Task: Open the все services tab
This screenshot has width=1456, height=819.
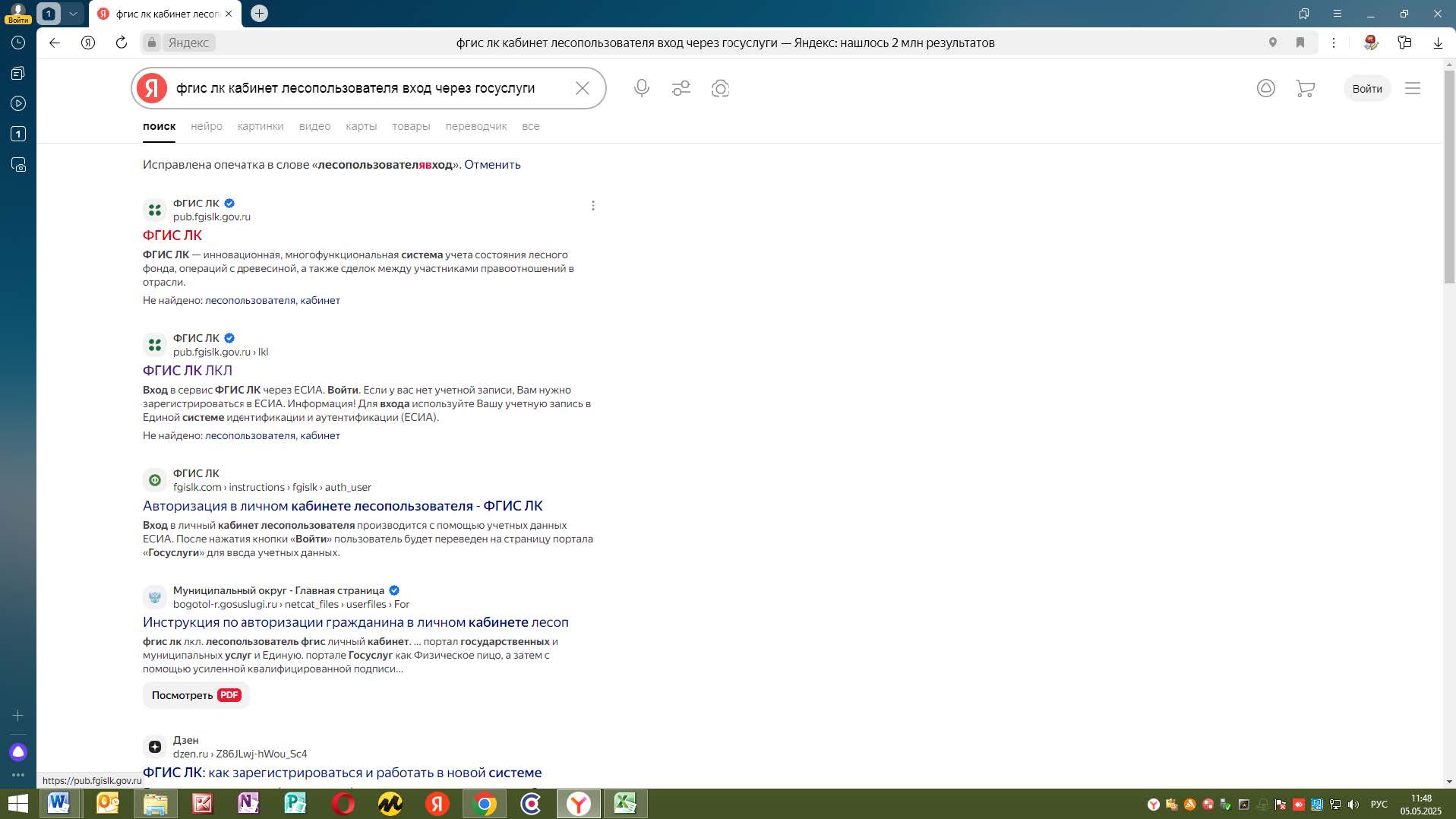Action: click(x=531, y=126)
